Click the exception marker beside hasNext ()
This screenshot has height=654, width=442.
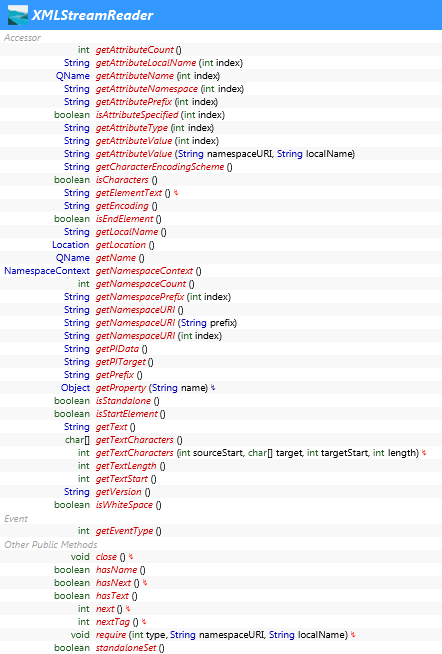(145, 582)
